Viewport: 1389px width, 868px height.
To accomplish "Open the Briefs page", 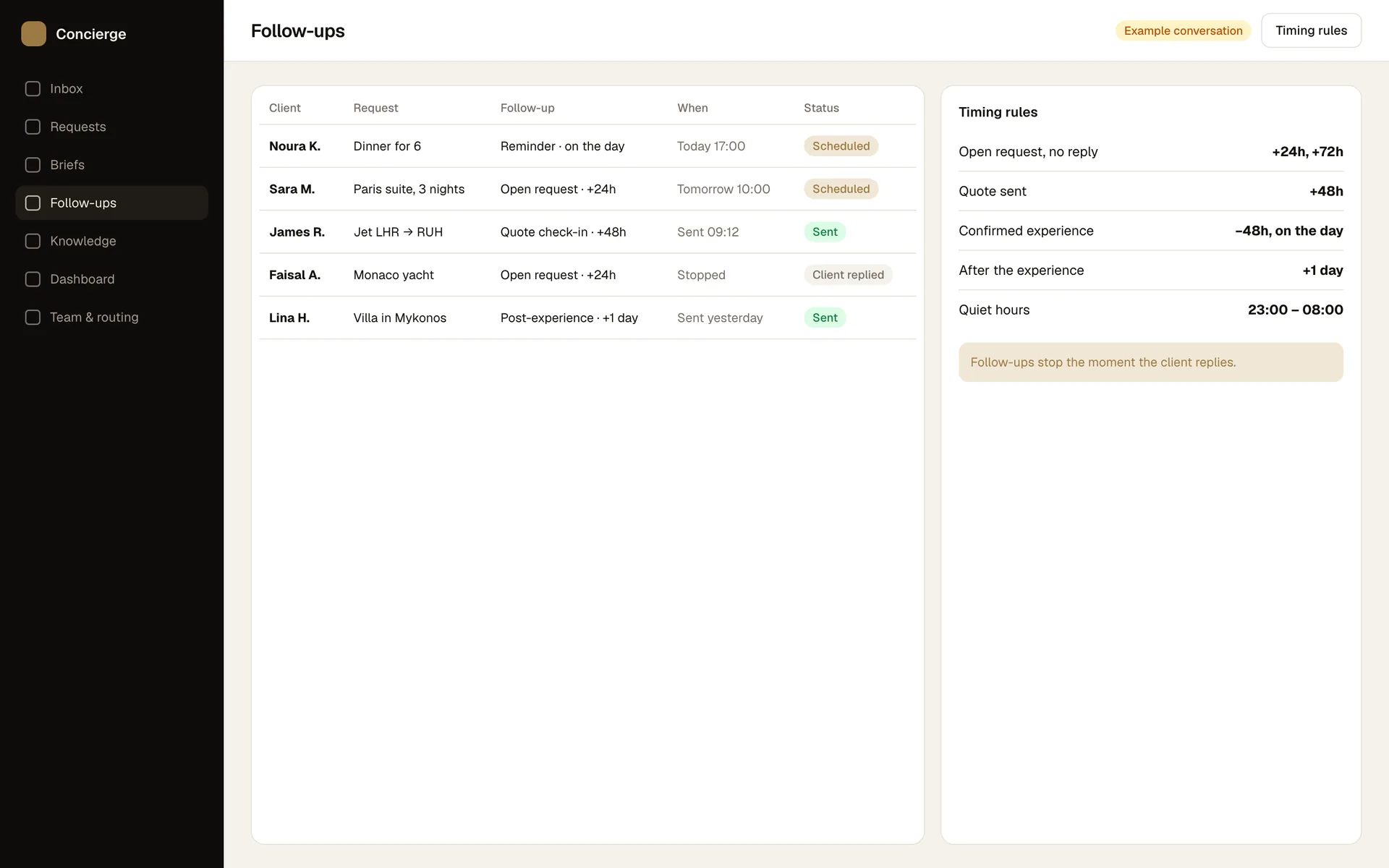I will [111, 165].
